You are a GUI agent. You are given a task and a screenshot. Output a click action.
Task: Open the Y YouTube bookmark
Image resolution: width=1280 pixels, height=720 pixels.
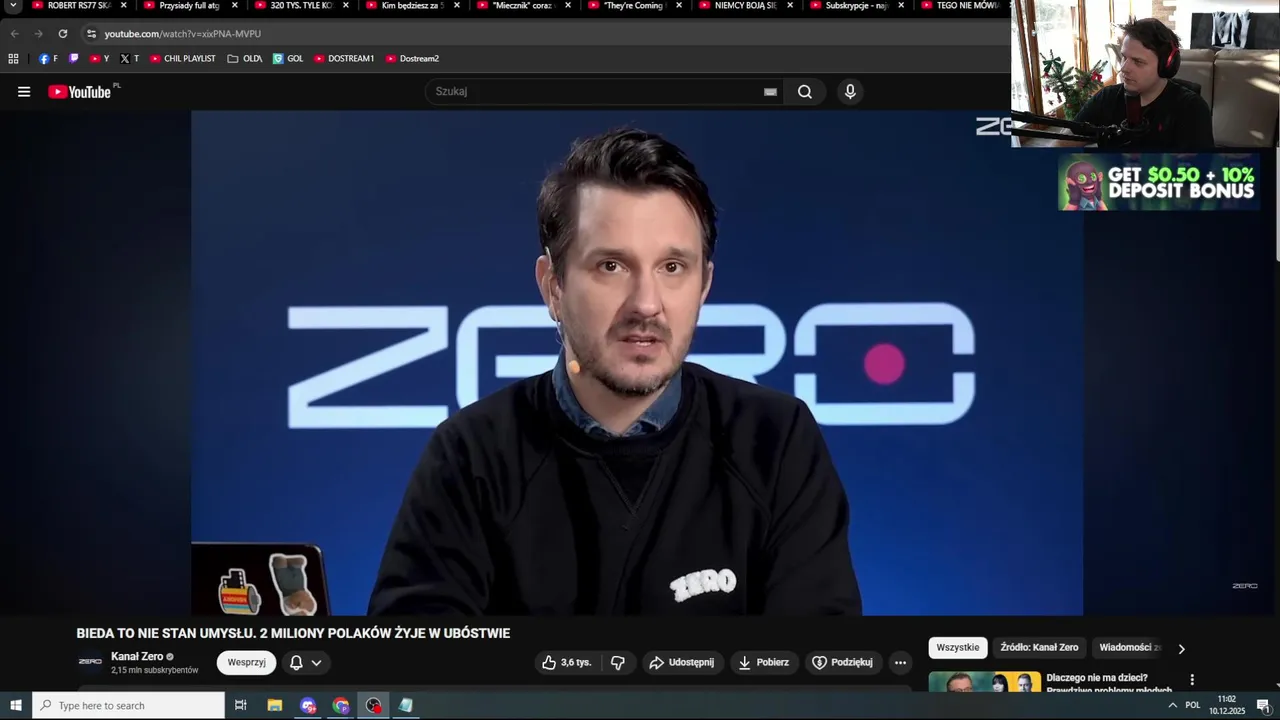point(99,59)
